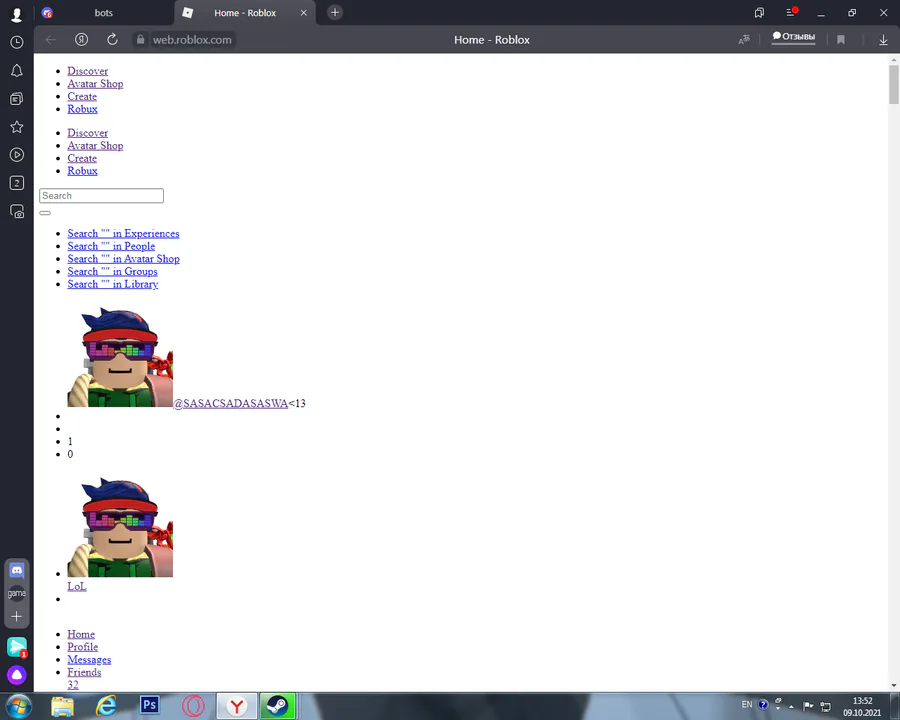Bookmark this page with the bookmark icon
The height and width of the screenshot is (720, 900).
click(x=841, y=40)
